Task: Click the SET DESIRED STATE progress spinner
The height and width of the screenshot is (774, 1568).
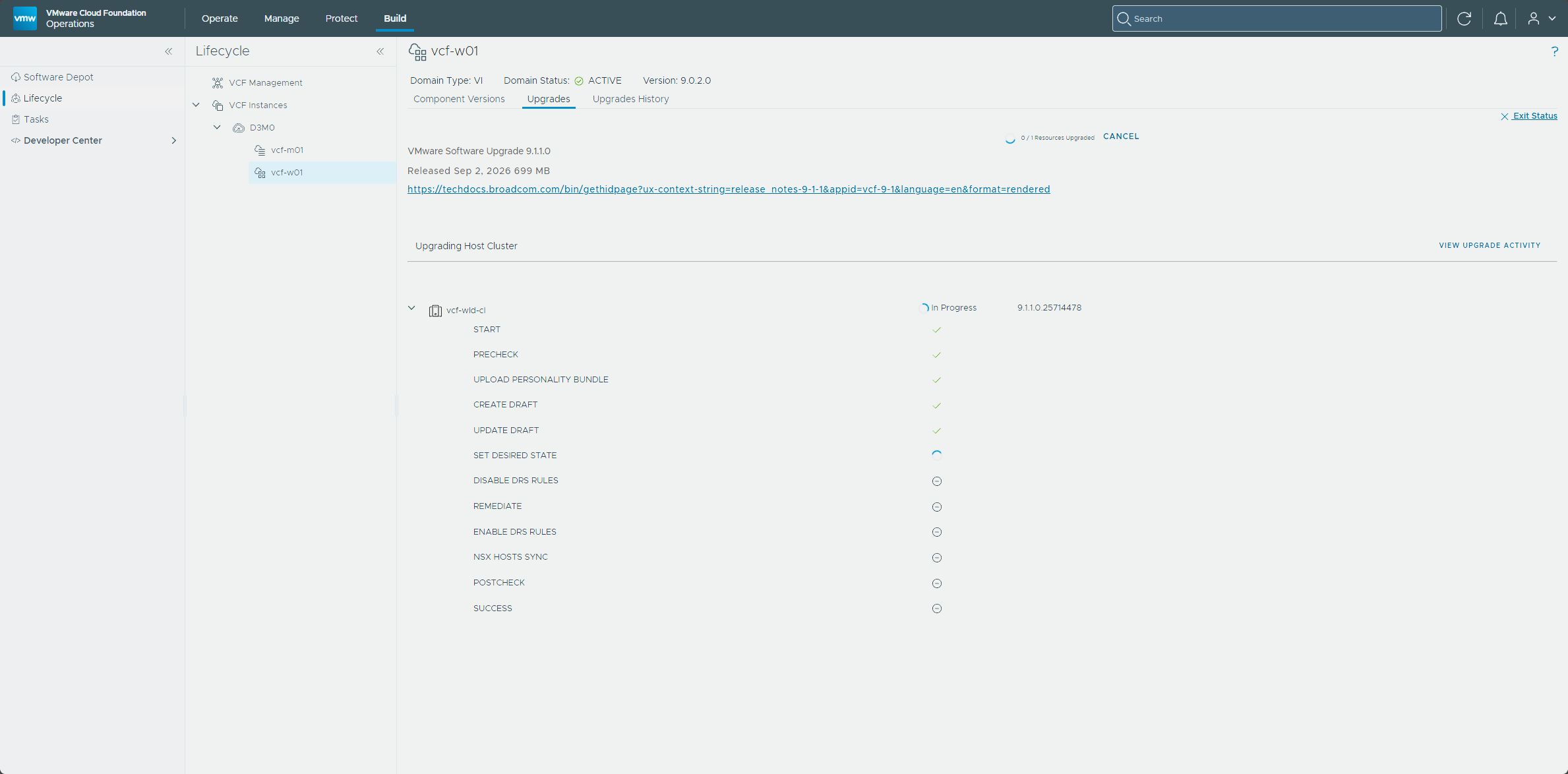Action: [937, 456]
